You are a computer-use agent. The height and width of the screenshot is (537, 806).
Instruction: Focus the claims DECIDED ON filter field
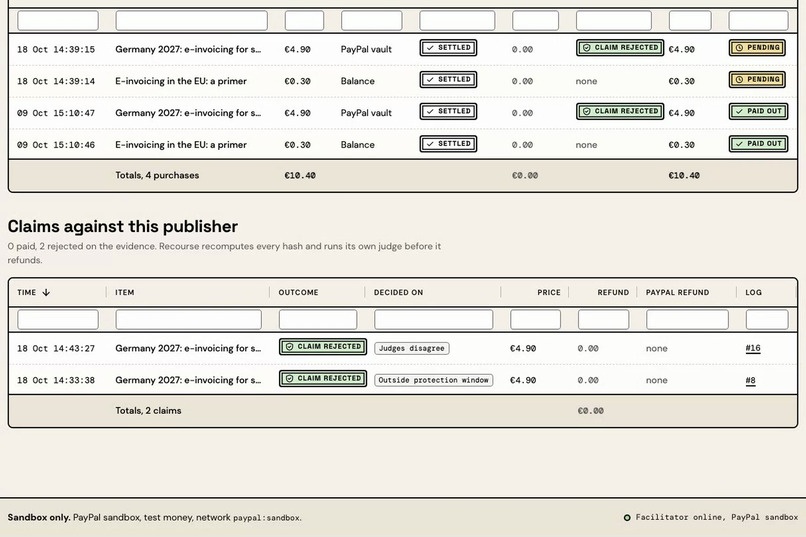pyautogui.click(x=434, y=320)
